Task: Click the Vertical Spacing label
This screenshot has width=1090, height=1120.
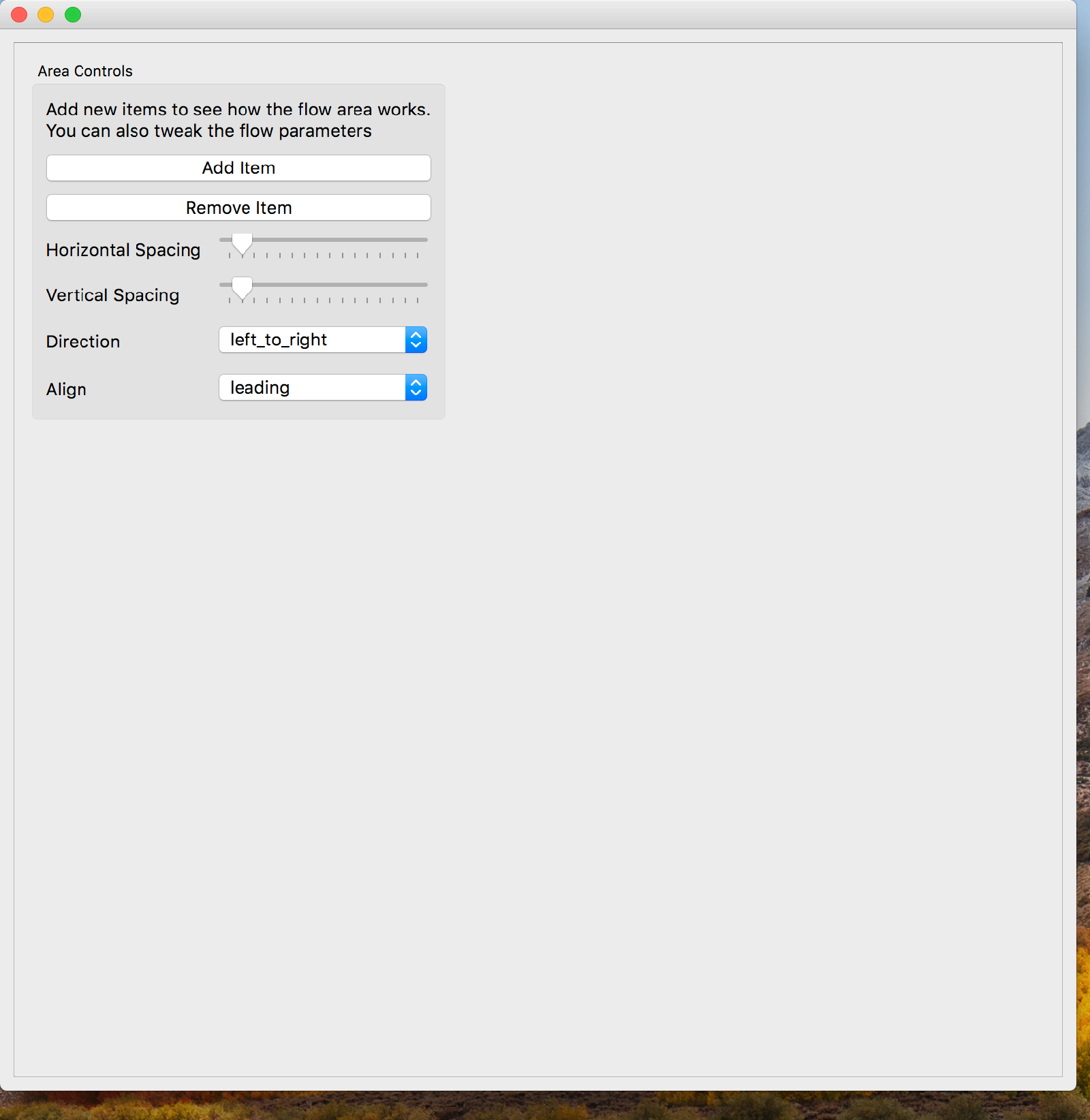Action: point(113,295)
